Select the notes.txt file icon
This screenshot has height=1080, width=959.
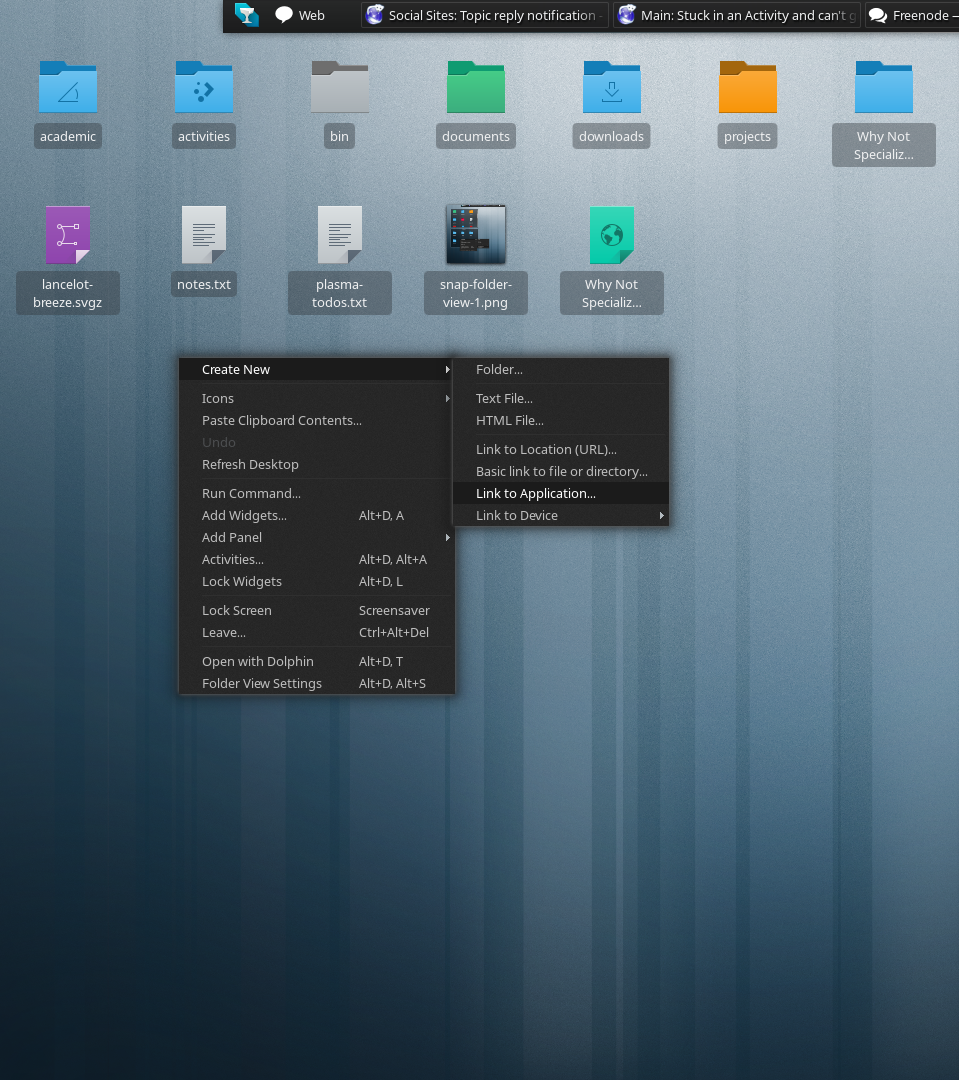point(204,236)
